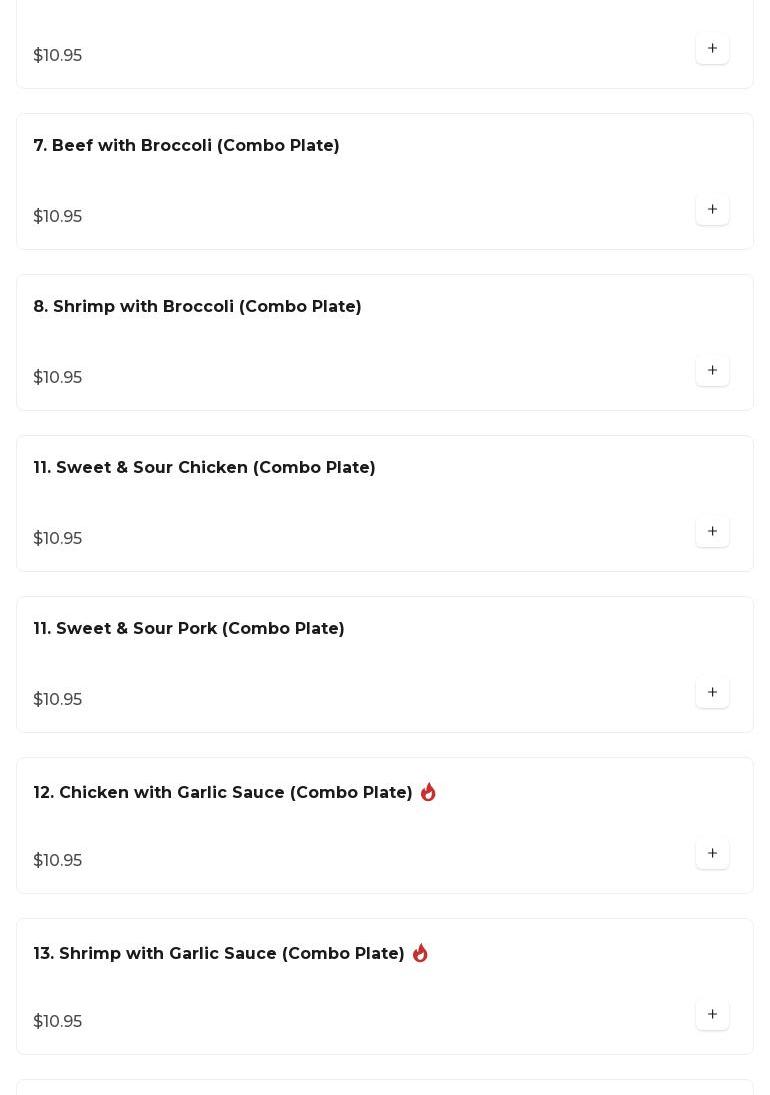Image resolution: width=770 pixels, height=1095 pixels.
Task: Select 11. Sweet & Sour Chicken title
Action: pos(205,467)
